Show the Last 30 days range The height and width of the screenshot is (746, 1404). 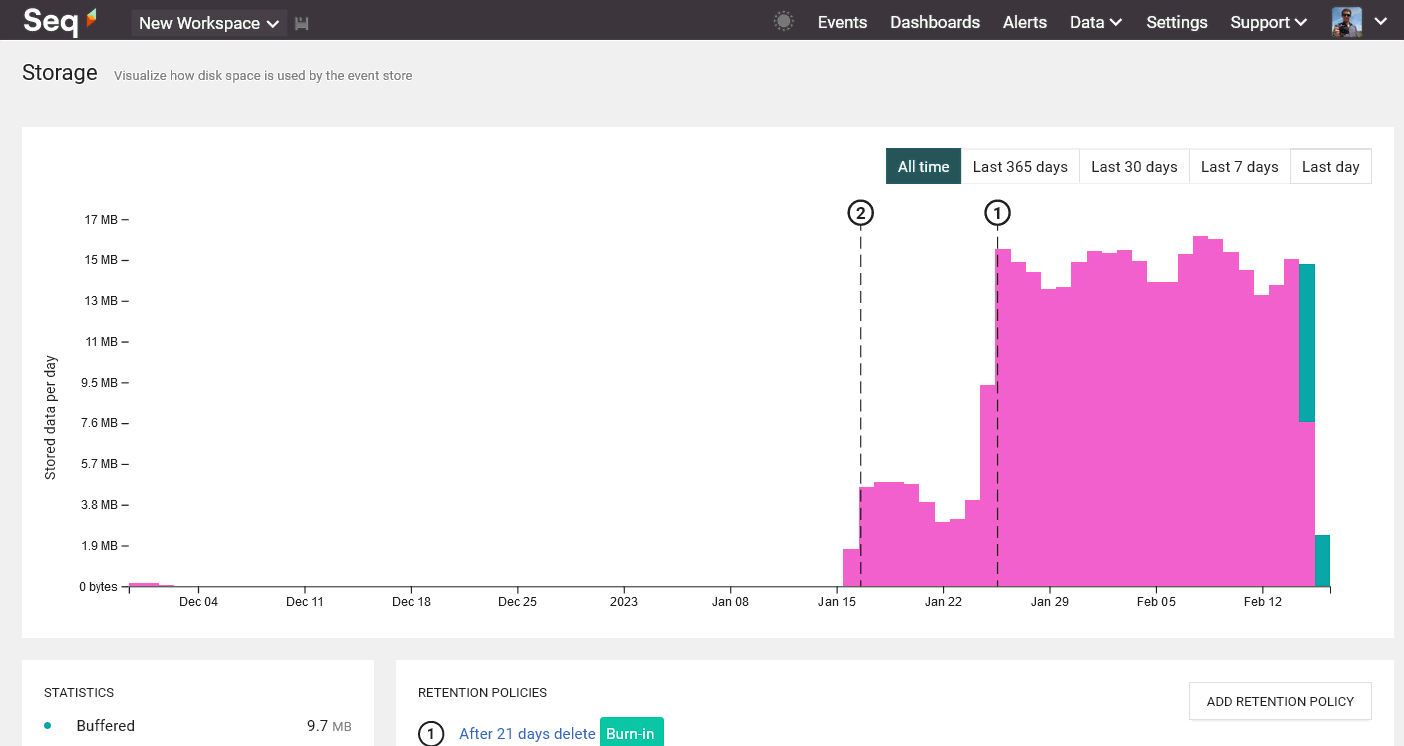click(1134, 166)
